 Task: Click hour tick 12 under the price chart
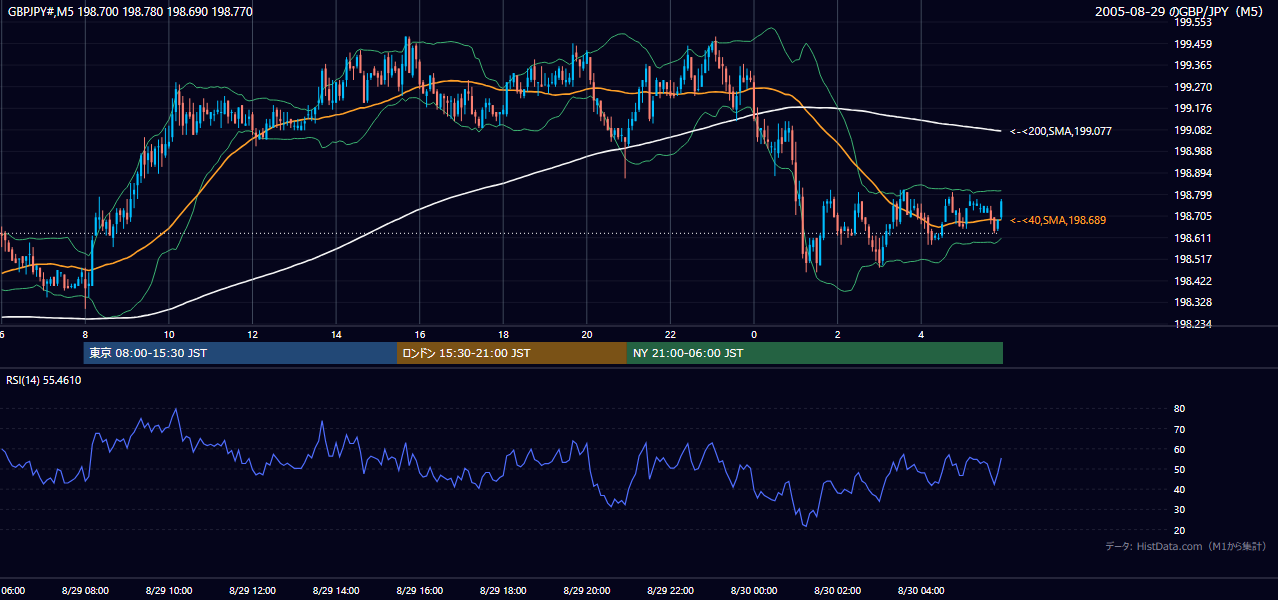tap(253, 335)
